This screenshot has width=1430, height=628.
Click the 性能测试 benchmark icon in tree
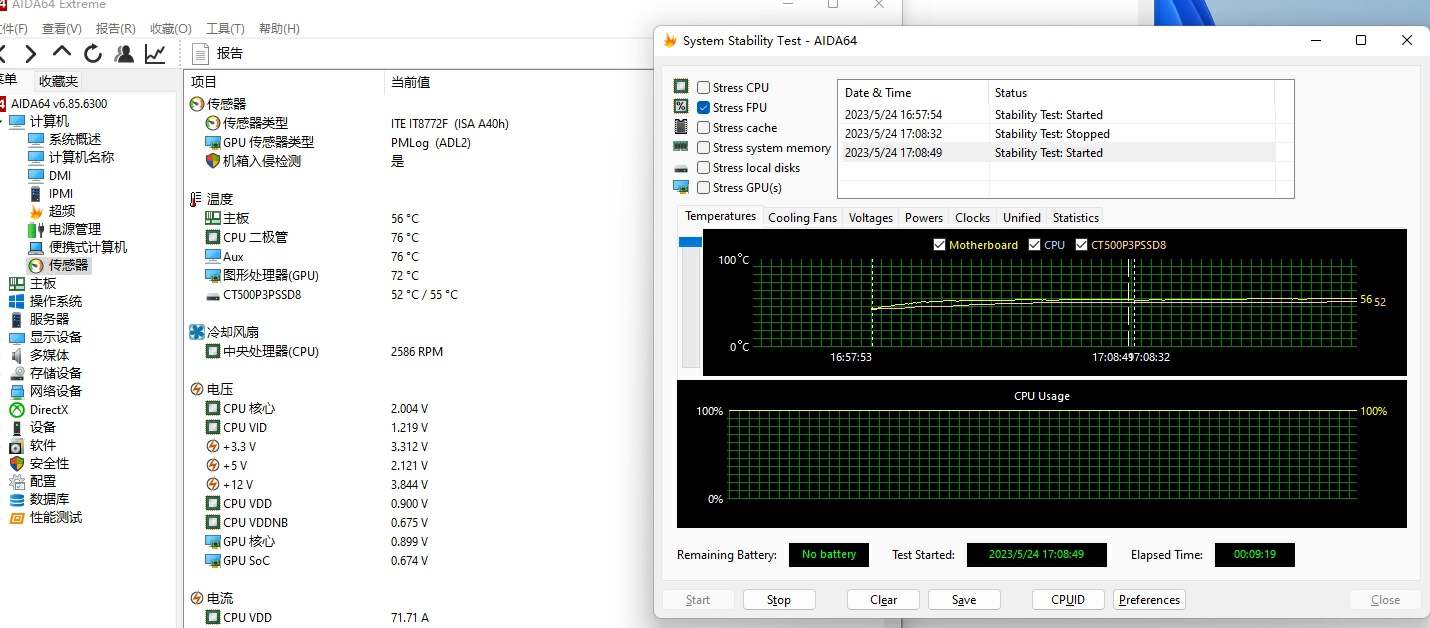coord(17,517)
